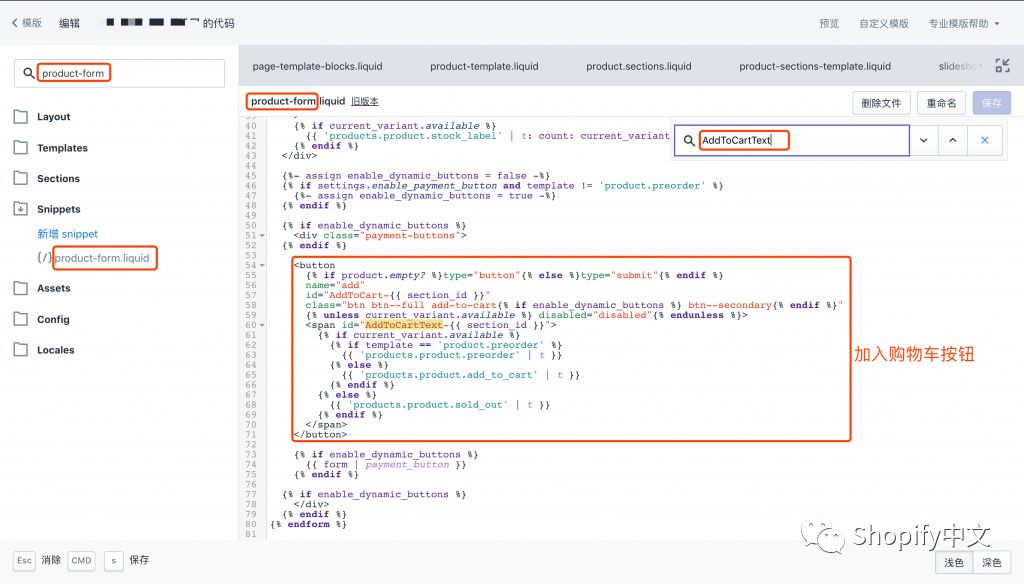Click the Locales folder icon

[x=20, y=350]
